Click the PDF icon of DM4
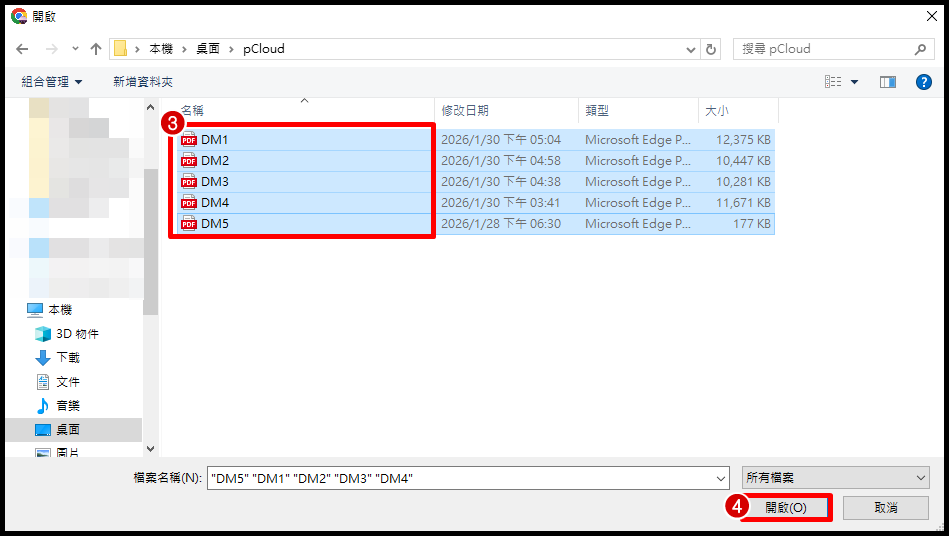 [189, 203]
